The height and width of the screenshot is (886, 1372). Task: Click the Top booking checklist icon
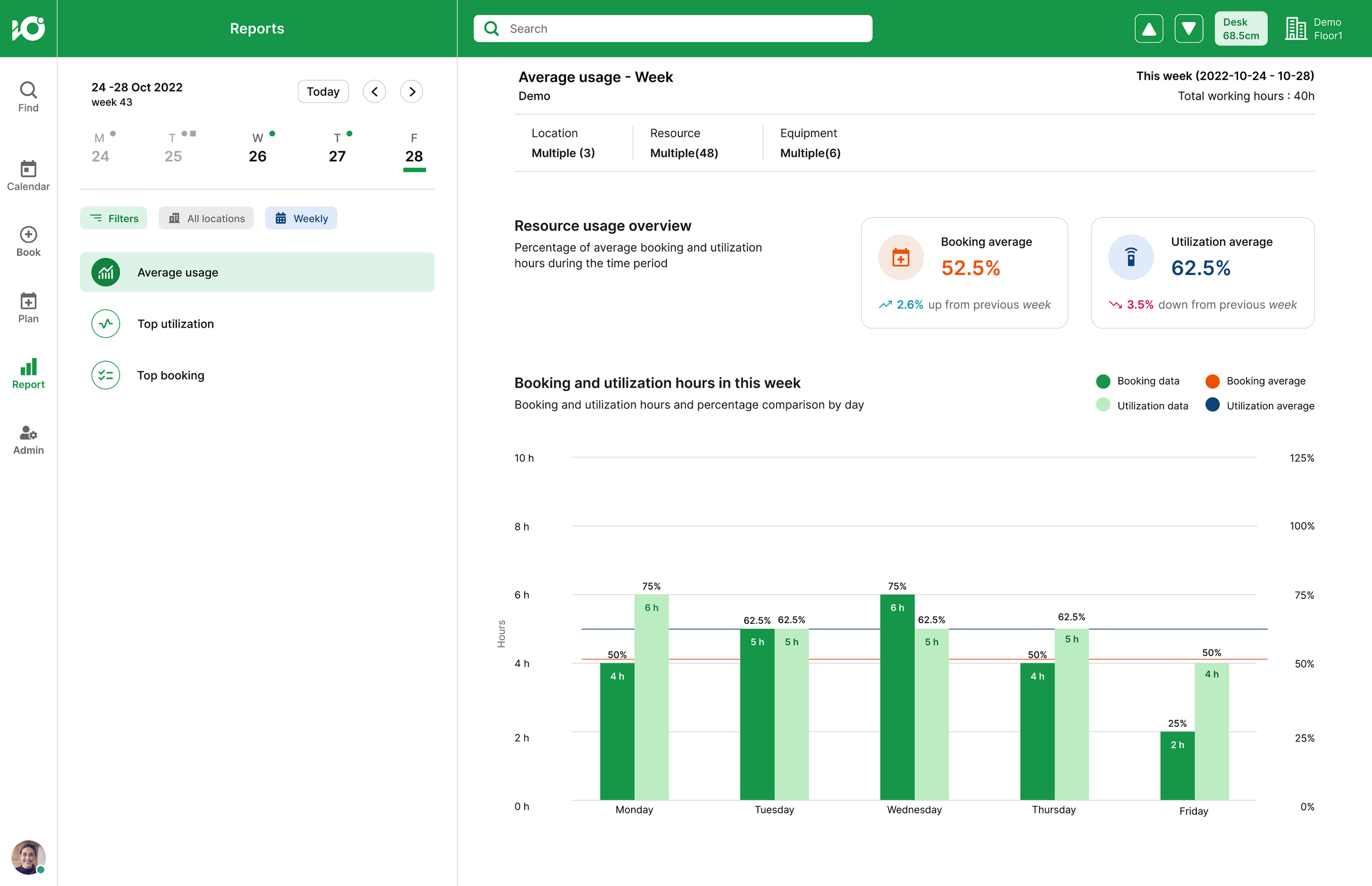click(106, 375)
